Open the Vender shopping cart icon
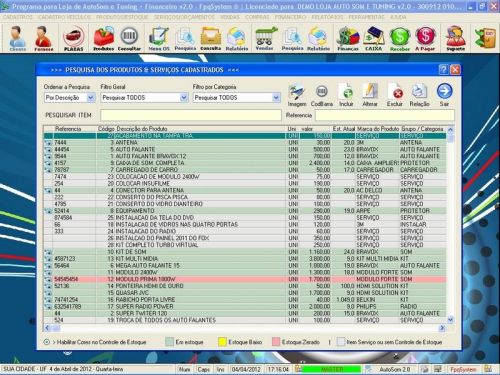Viewport: 500px width, 375px height. tap(266, 38)
